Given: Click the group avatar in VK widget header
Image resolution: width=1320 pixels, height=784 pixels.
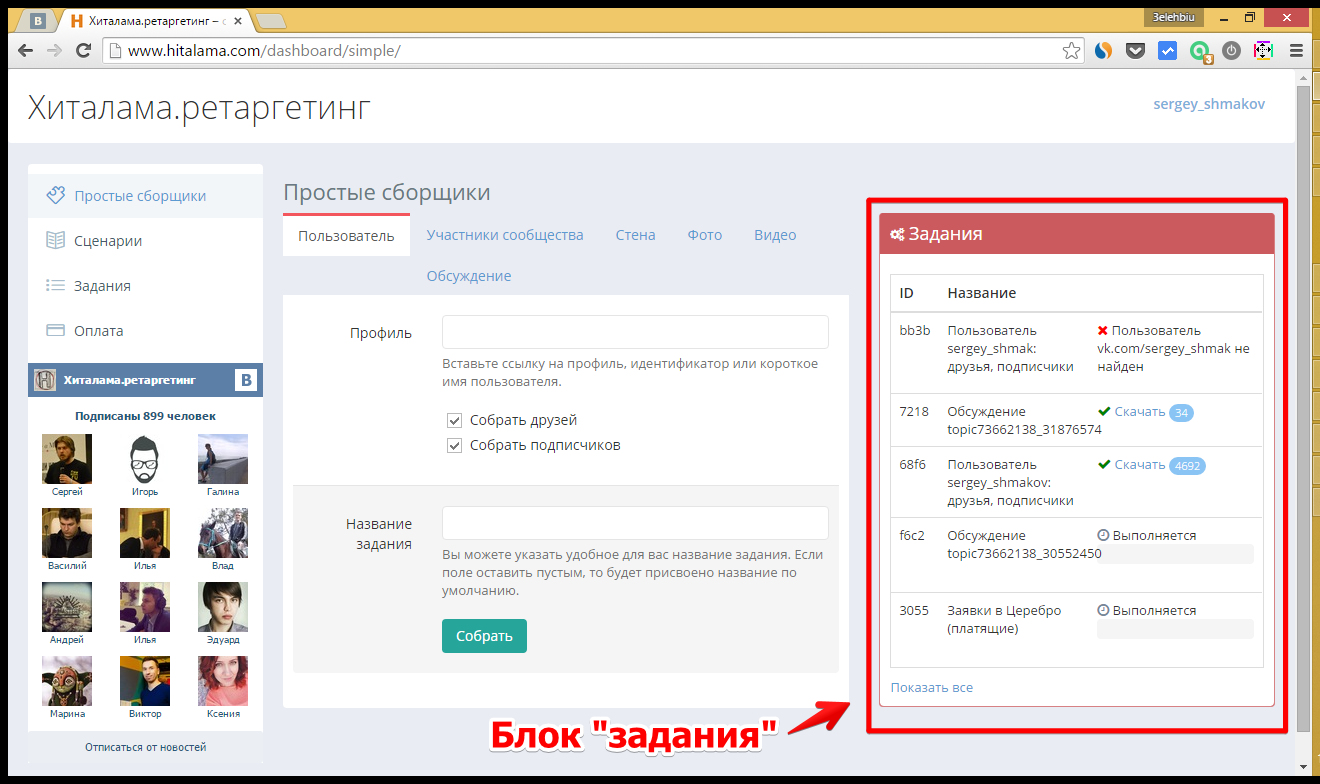Looking at the screenshot, I should pos(45,380).
